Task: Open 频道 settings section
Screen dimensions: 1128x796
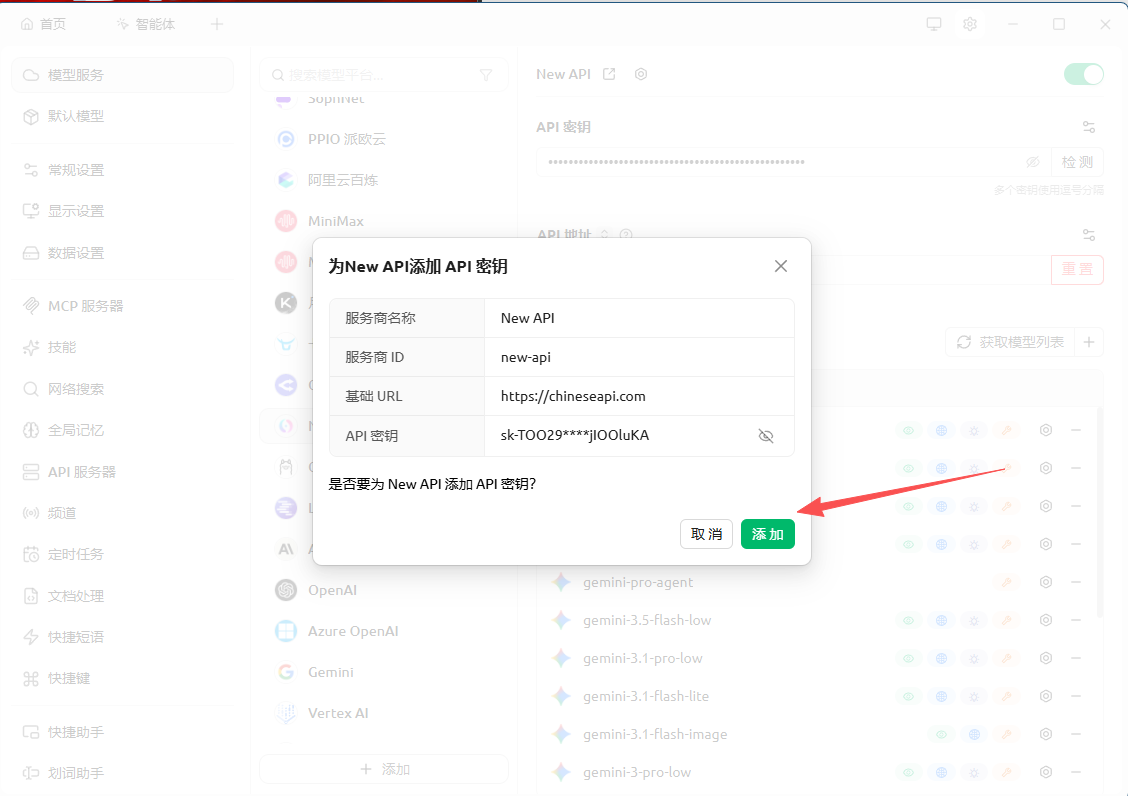Action: pos(122,513)
